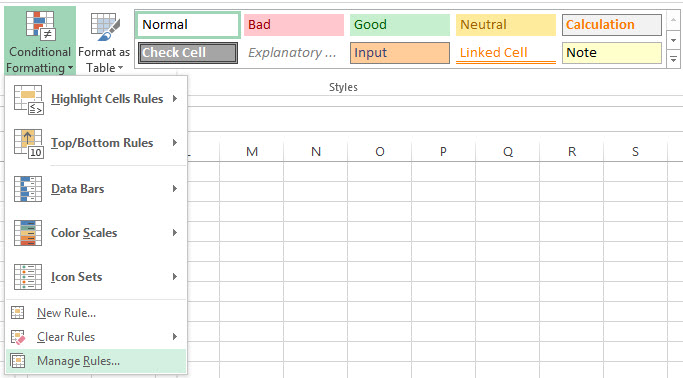Select the Color Scales icon
Screen dimensions: 683x378
(28, 233)
